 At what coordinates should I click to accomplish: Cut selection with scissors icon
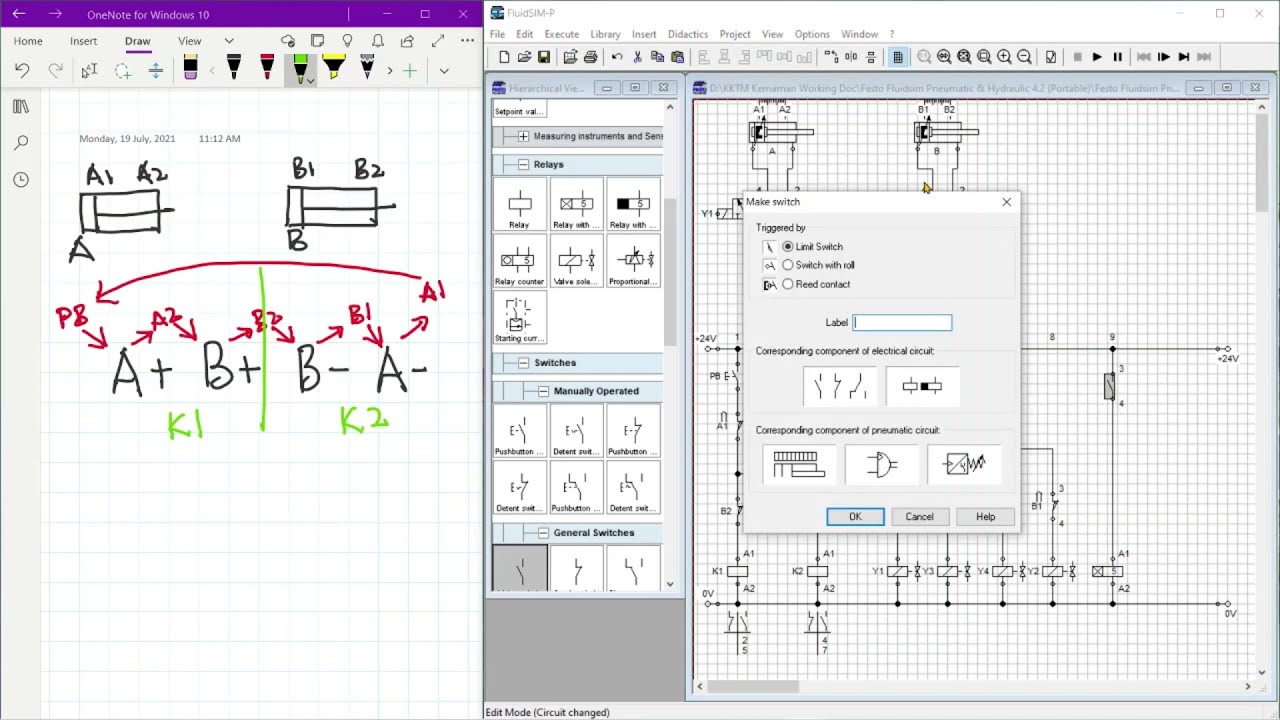638,57
